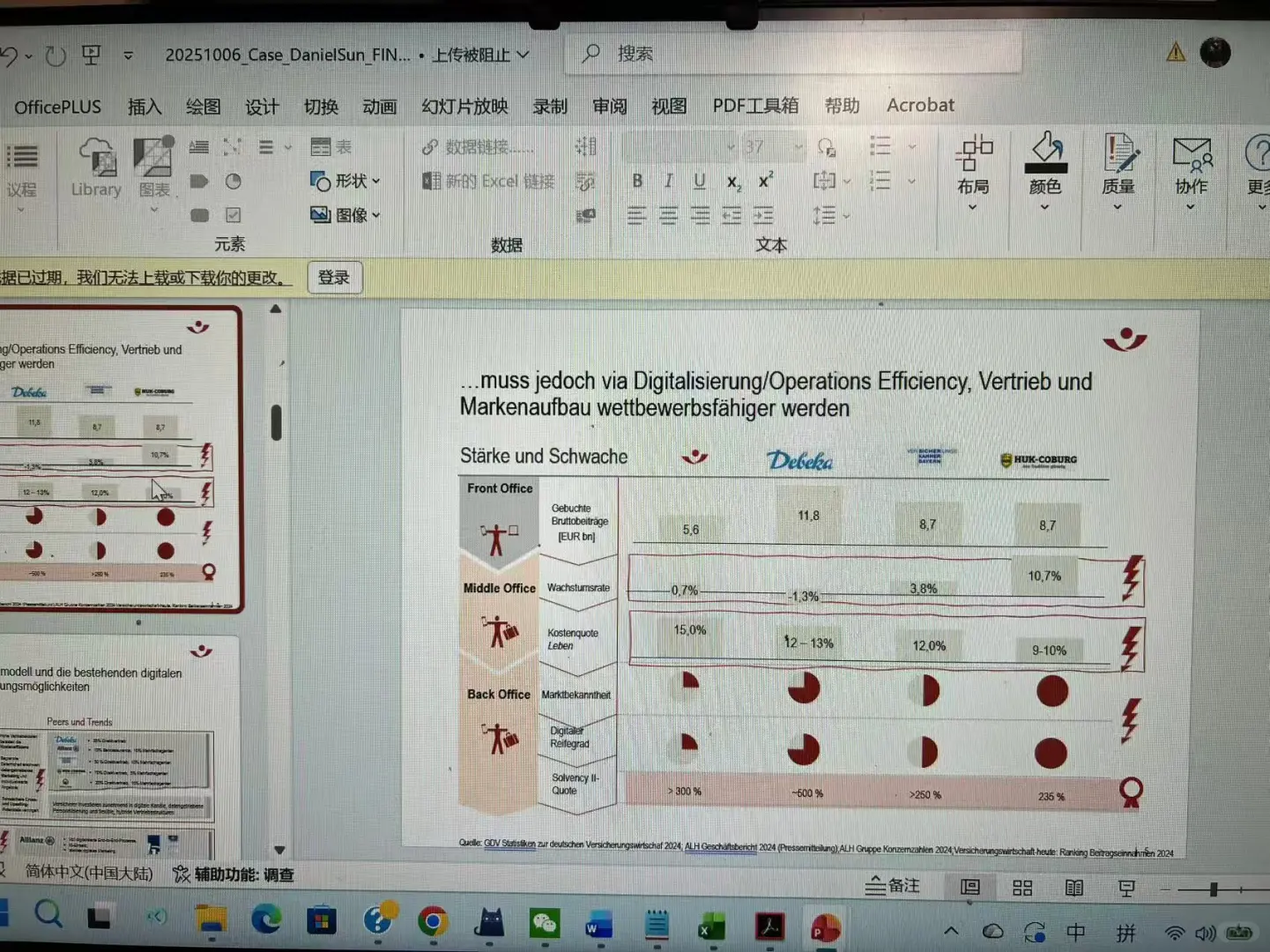Open the user account avatar
Screen dimensions: 1270x952
pyautogui.click(x=1215, y=52)
